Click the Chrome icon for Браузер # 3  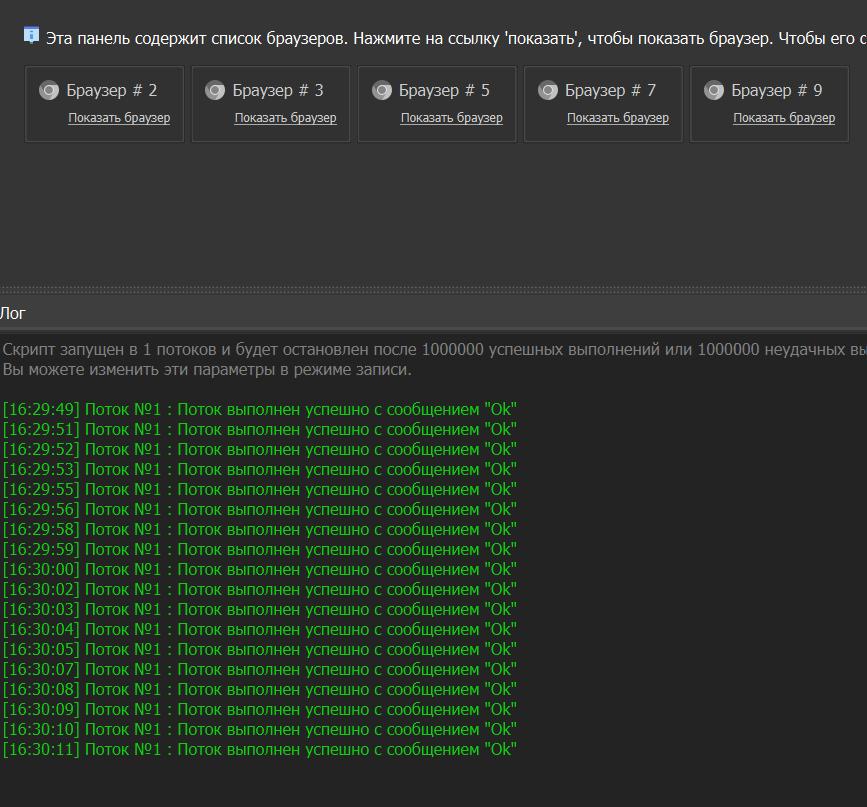(215, 91)
